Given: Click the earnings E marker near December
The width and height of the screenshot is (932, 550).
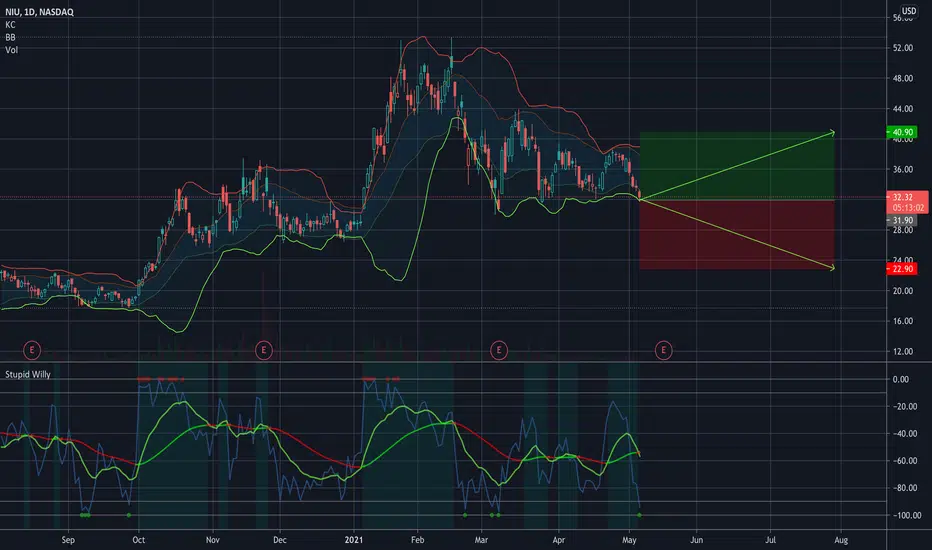Looking at the screenshot, I should point(264,350).
